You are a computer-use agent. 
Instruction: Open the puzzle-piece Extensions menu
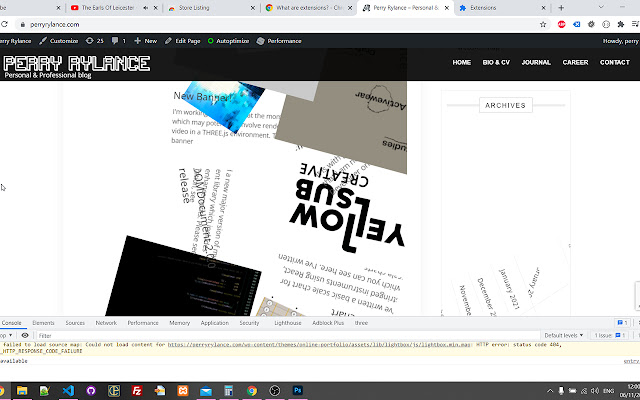[x=621, y=24]
